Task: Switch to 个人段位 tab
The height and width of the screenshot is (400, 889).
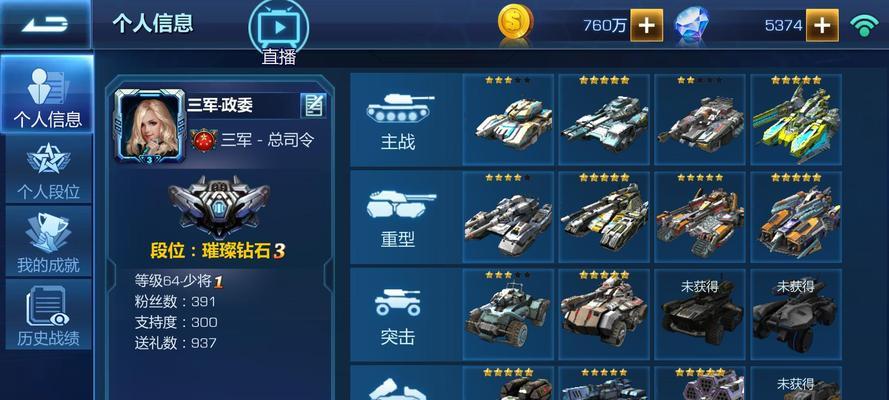Action: pos(48,169)
